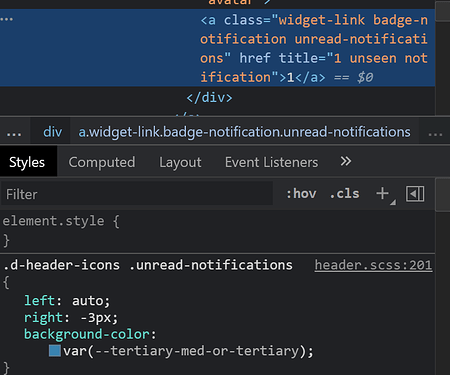Viewport: 450px width, 375px height.
Task: Click the background-color property name
Action: click(87, 334)
